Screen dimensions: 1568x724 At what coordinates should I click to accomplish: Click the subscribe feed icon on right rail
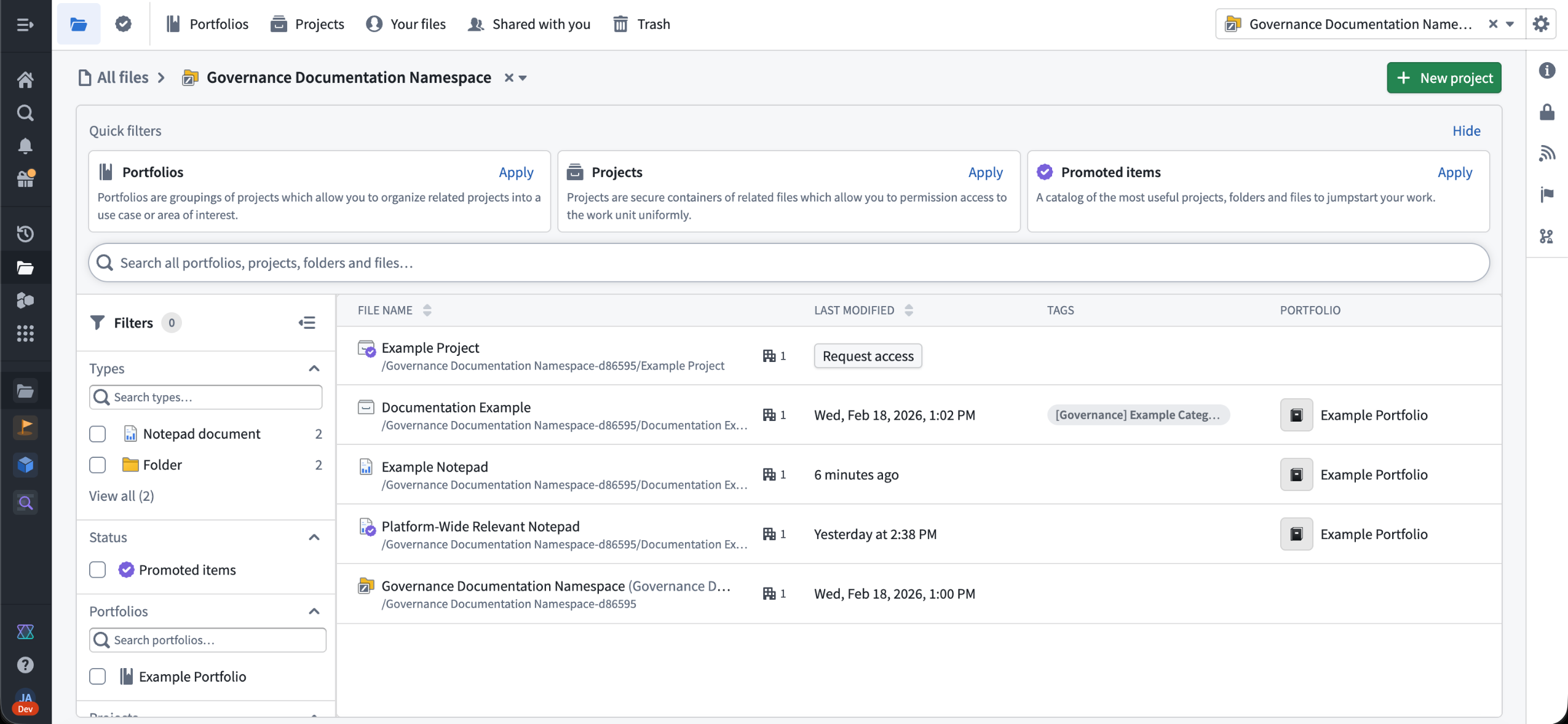(1548, 154)
